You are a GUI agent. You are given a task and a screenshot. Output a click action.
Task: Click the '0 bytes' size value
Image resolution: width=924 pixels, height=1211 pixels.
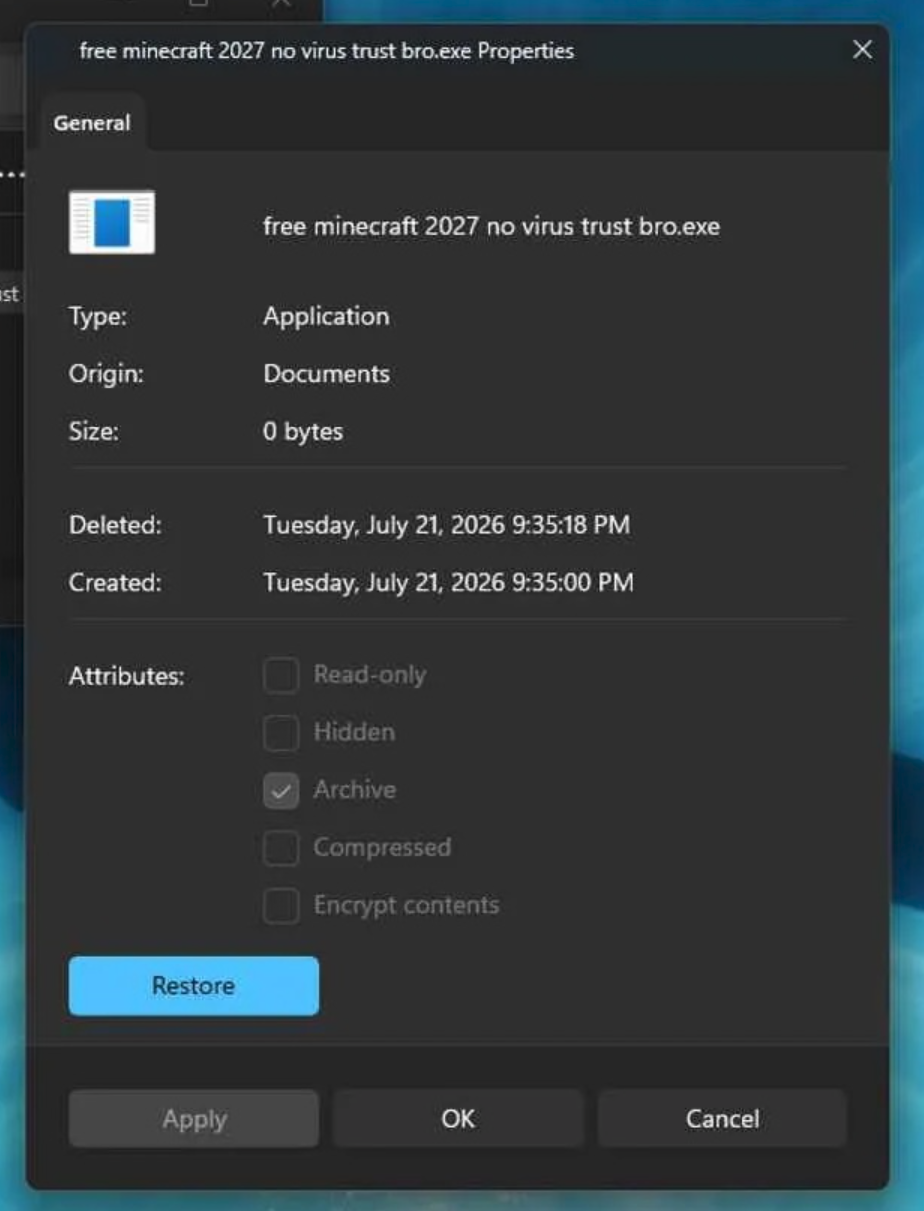pyautogui.click(x=303, y=432)
